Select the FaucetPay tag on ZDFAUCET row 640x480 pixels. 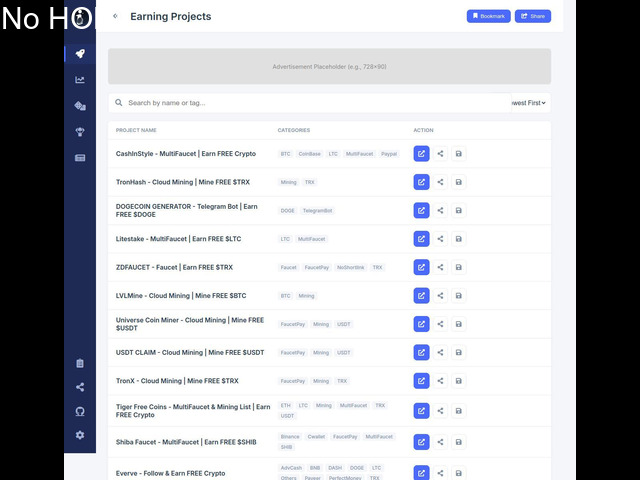point(316,268)
